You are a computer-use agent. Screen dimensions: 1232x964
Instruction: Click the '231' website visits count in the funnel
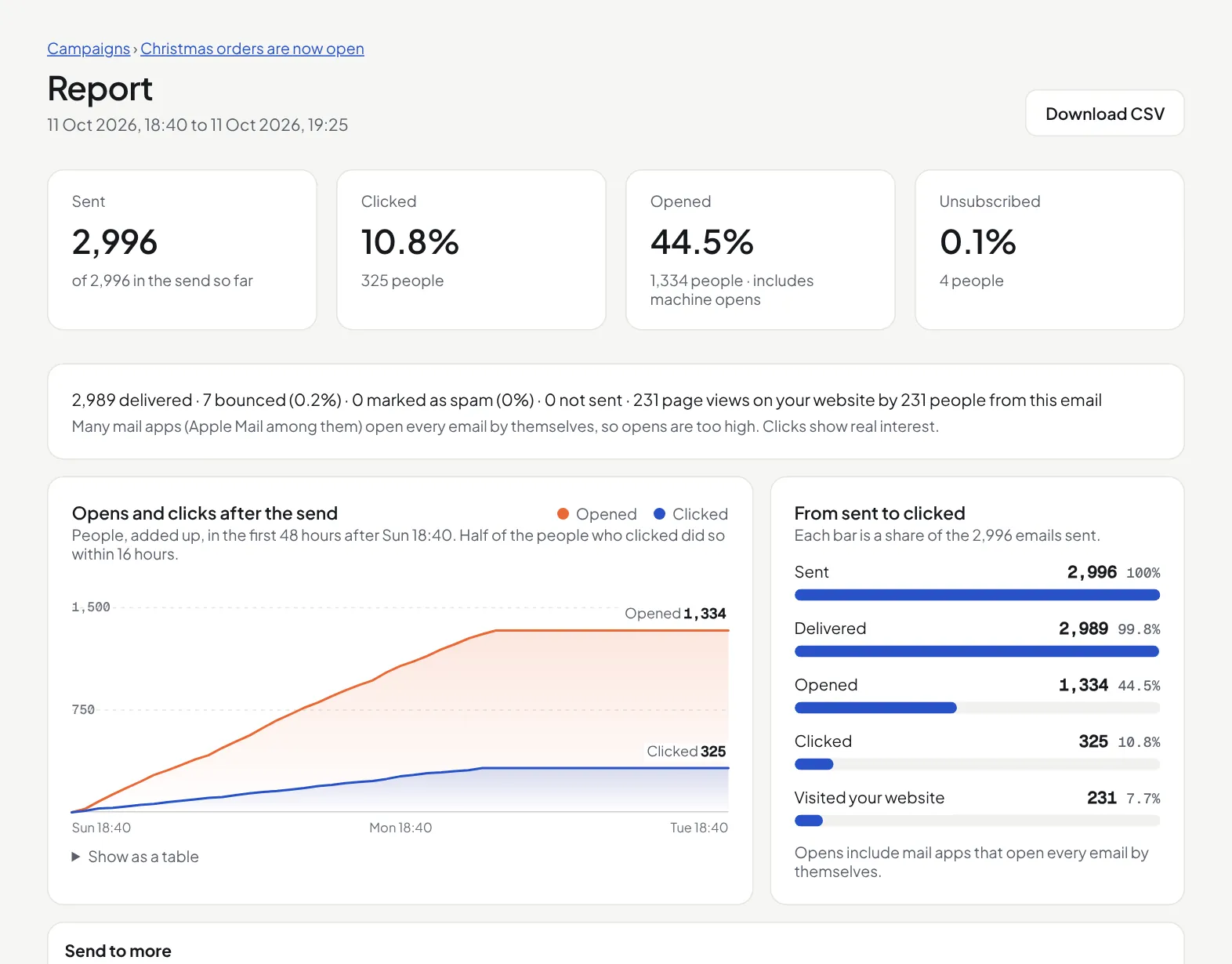click(x=1102, y=798)
